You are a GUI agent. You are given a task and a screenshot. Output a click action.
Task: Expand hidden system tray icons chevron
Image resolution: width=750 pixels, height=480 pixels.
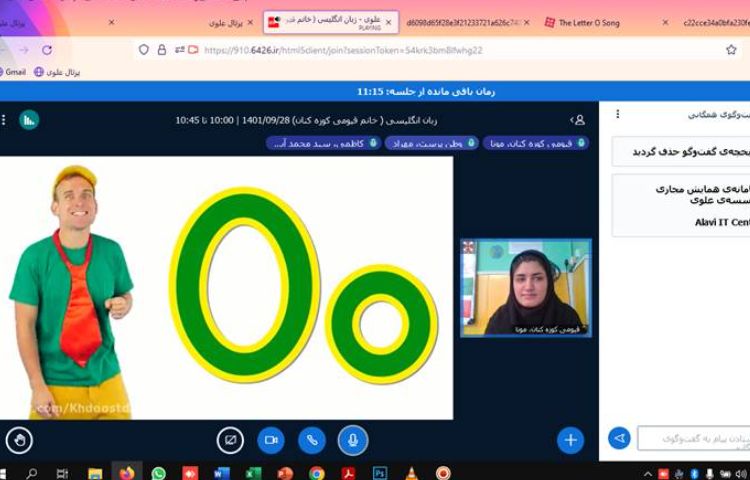pos(647,474)
